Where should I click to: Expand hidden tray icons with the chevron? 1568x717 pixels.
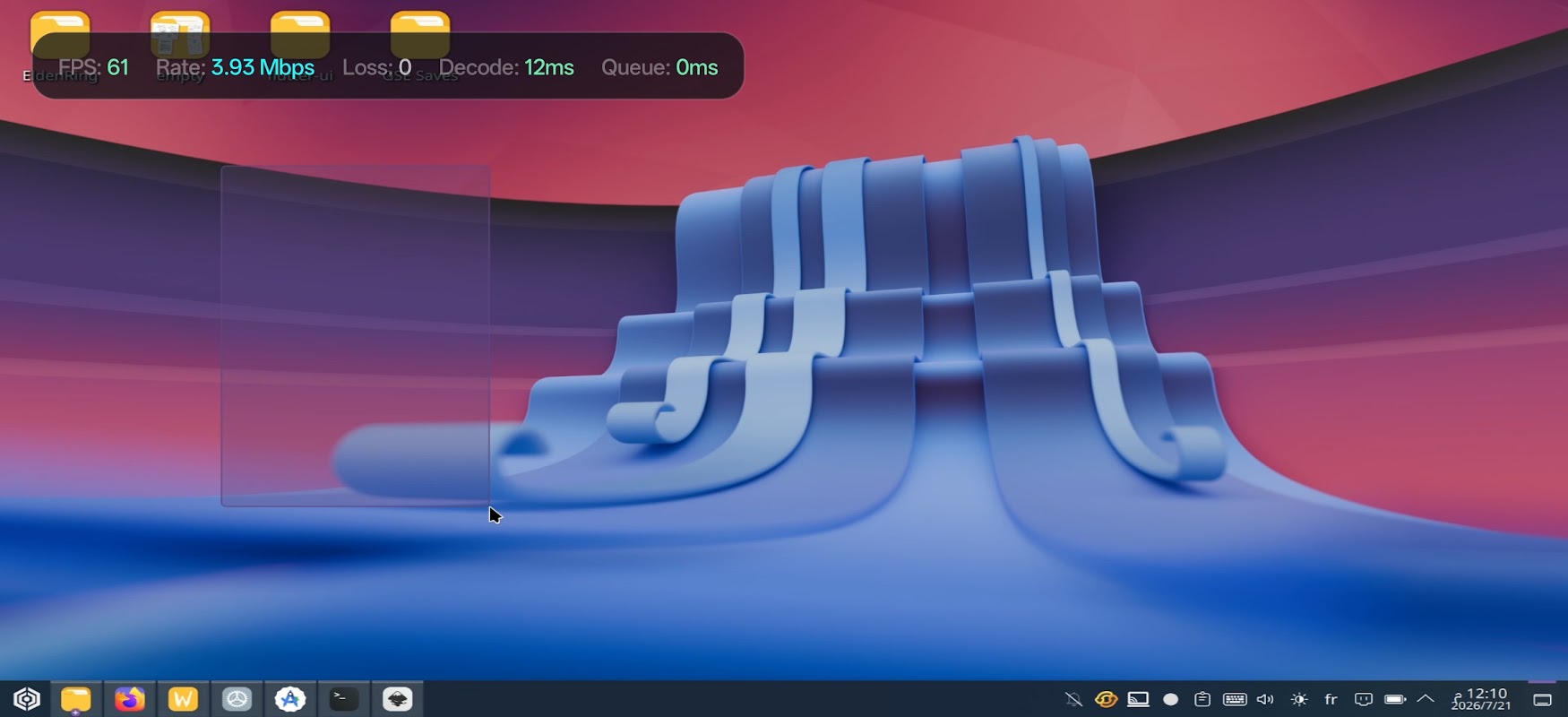[1426, 699]
